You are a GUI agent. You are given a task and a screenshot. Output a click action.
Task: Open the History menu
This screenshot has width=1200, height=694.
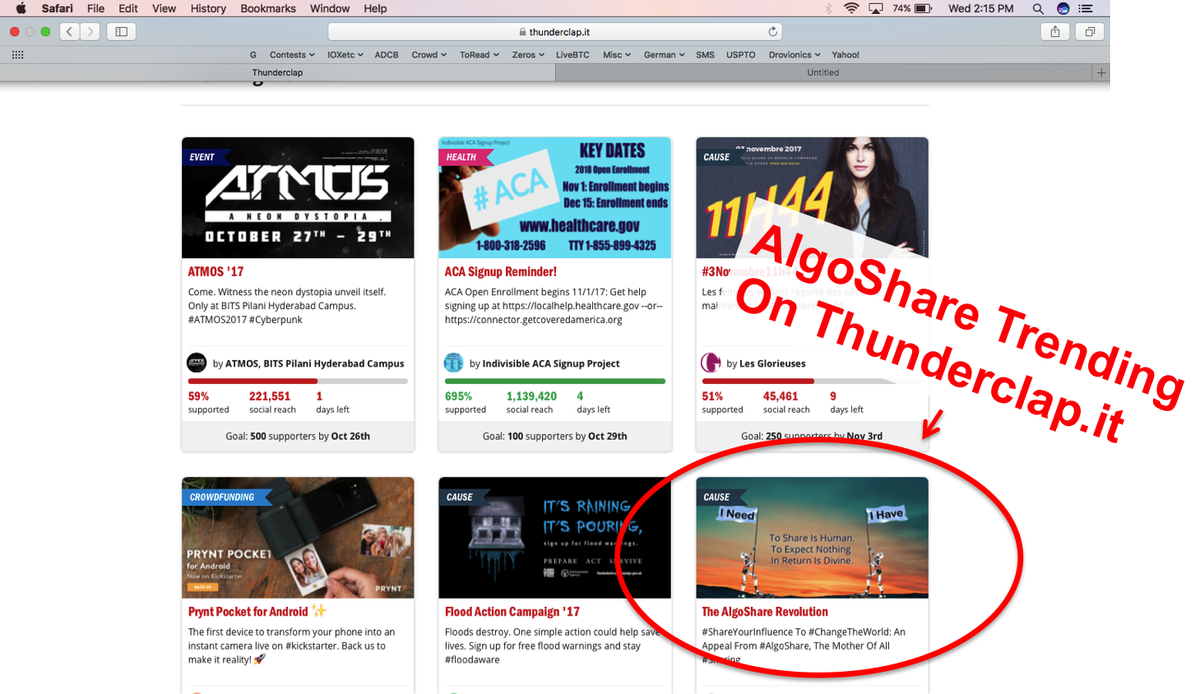pos(208,8)
